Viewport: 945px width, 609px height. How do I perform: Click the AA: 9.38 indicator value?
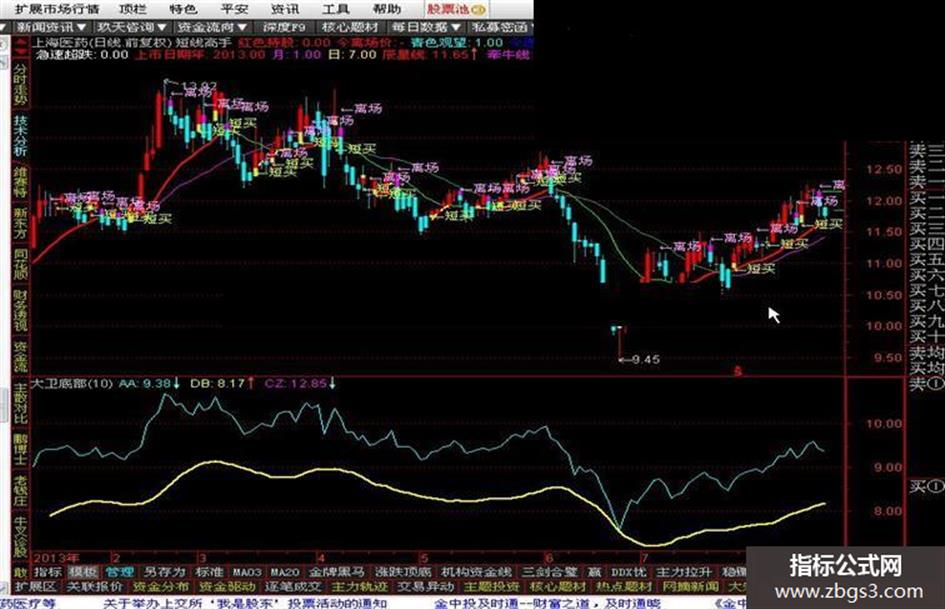click(x=150, y=383)
